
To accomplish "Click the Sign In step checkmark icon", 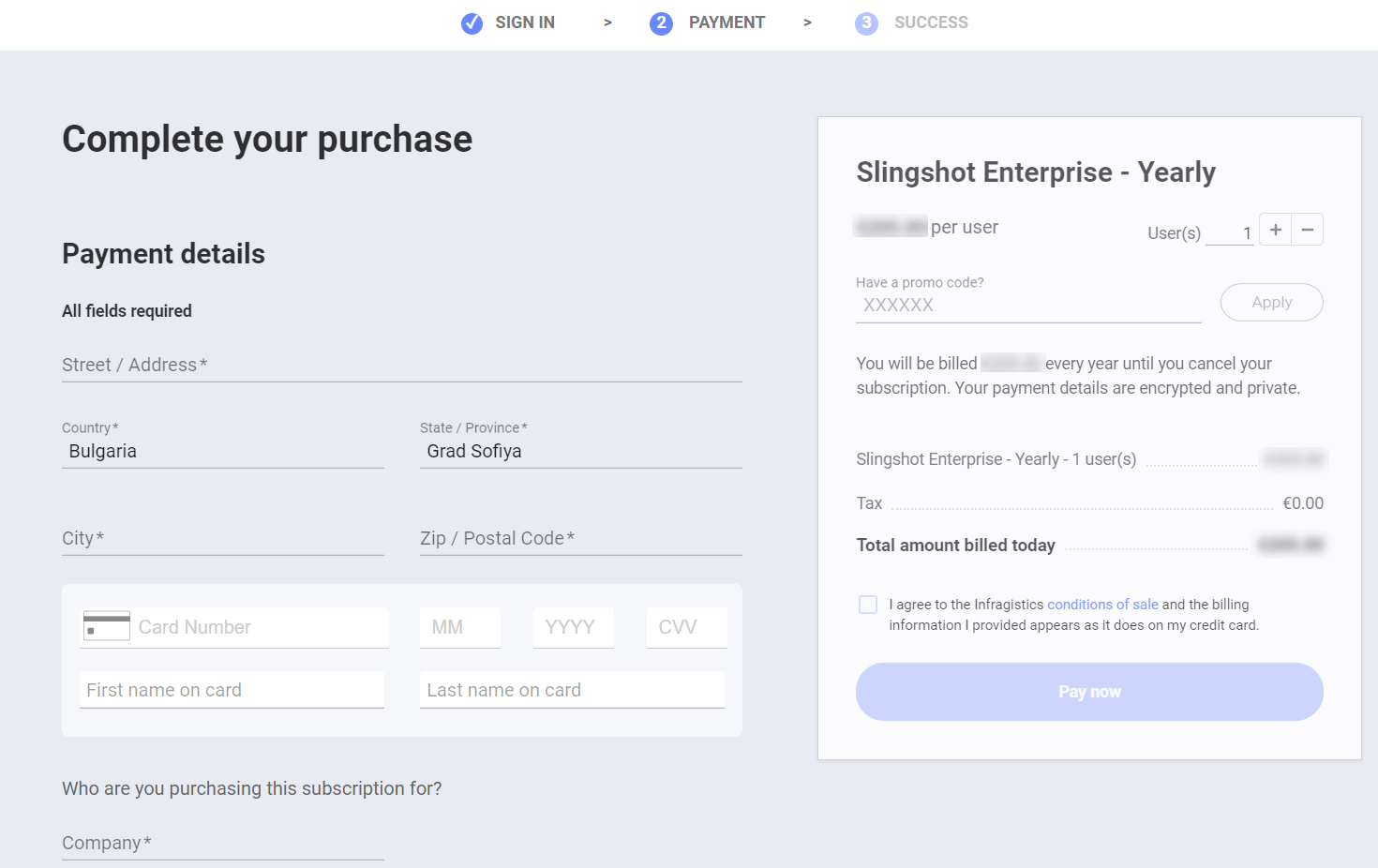I will [472, 23].
